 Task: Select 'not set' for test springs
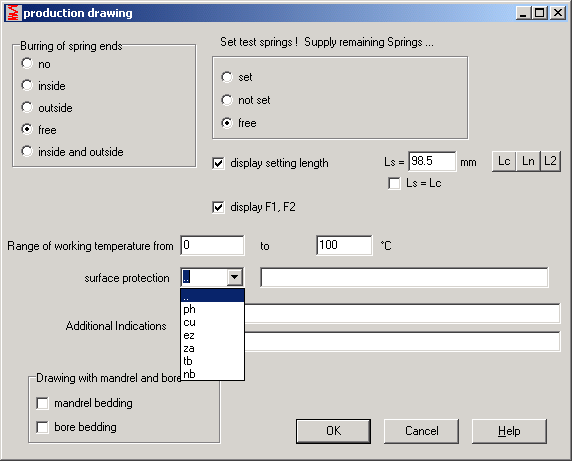(x=227, y=100)
